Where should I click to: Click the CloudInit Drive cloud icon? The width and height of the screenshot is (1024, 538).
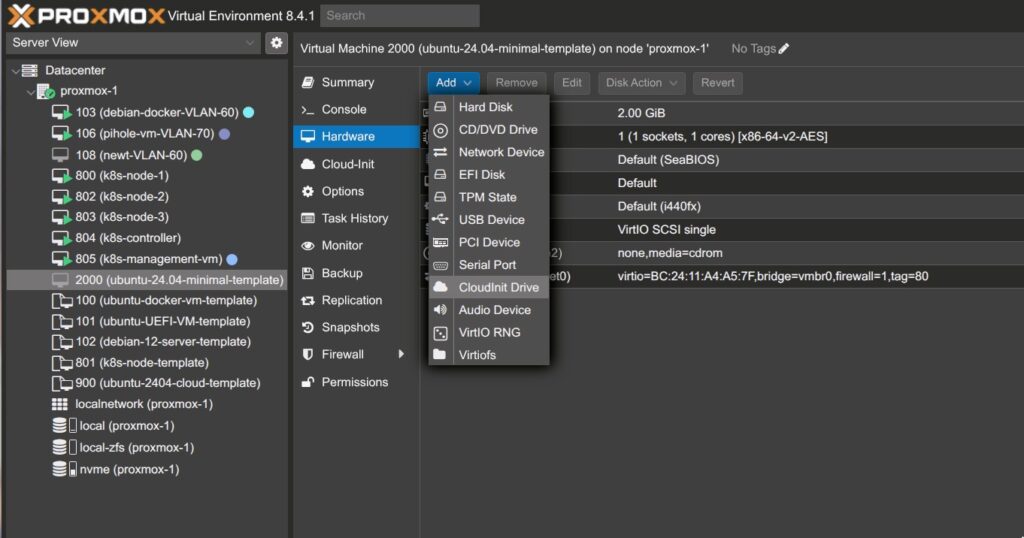[x=440, y=287]
